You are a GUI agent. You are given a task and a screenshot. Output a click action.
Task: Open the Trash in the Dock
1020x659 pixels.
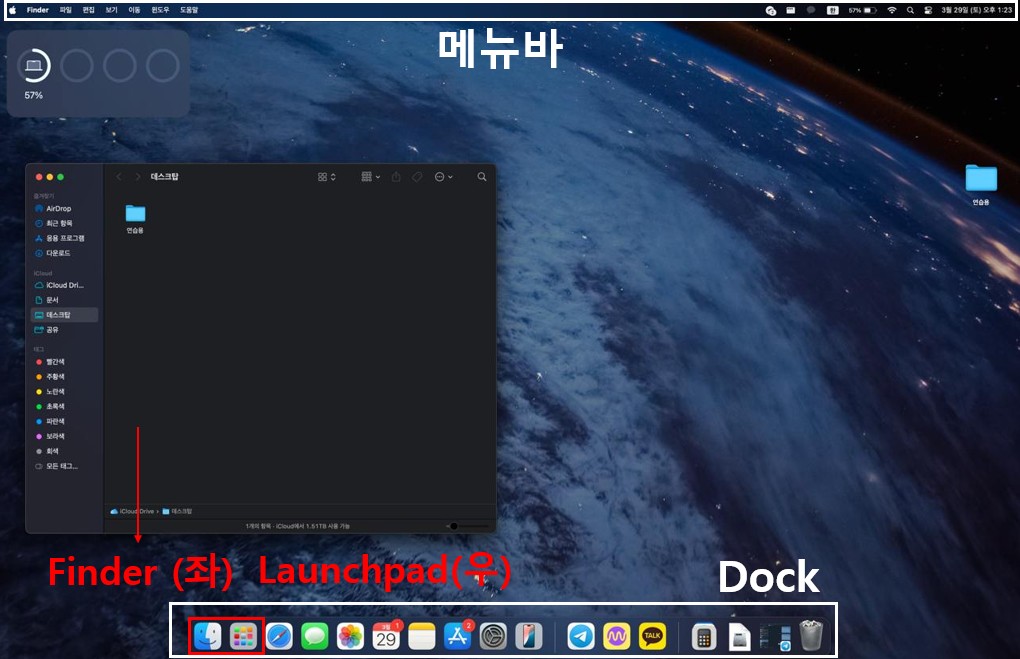click(x=811, y=636)
